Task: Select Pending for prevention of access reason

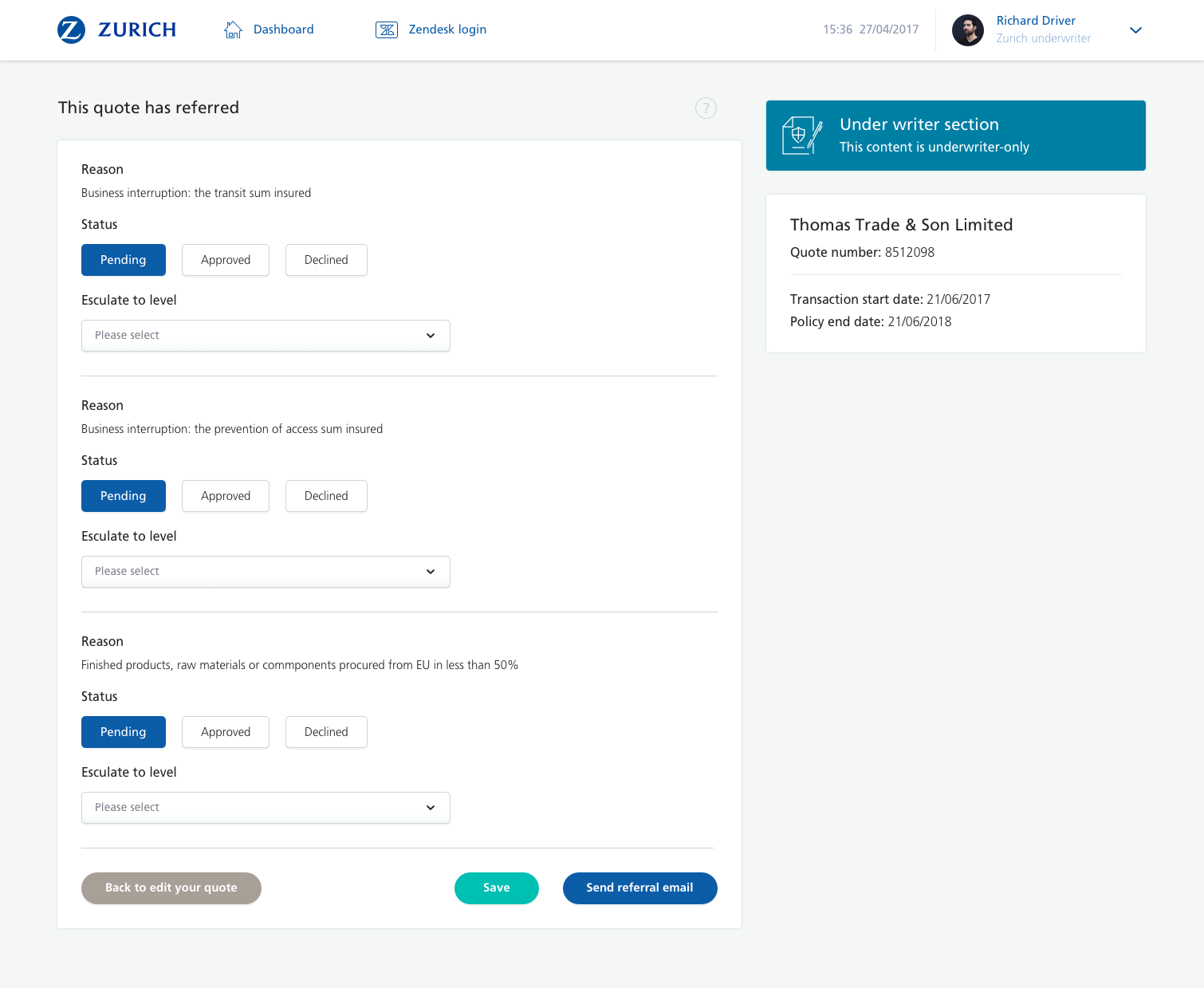Action: pyautogui.click(x=124, y=496)
